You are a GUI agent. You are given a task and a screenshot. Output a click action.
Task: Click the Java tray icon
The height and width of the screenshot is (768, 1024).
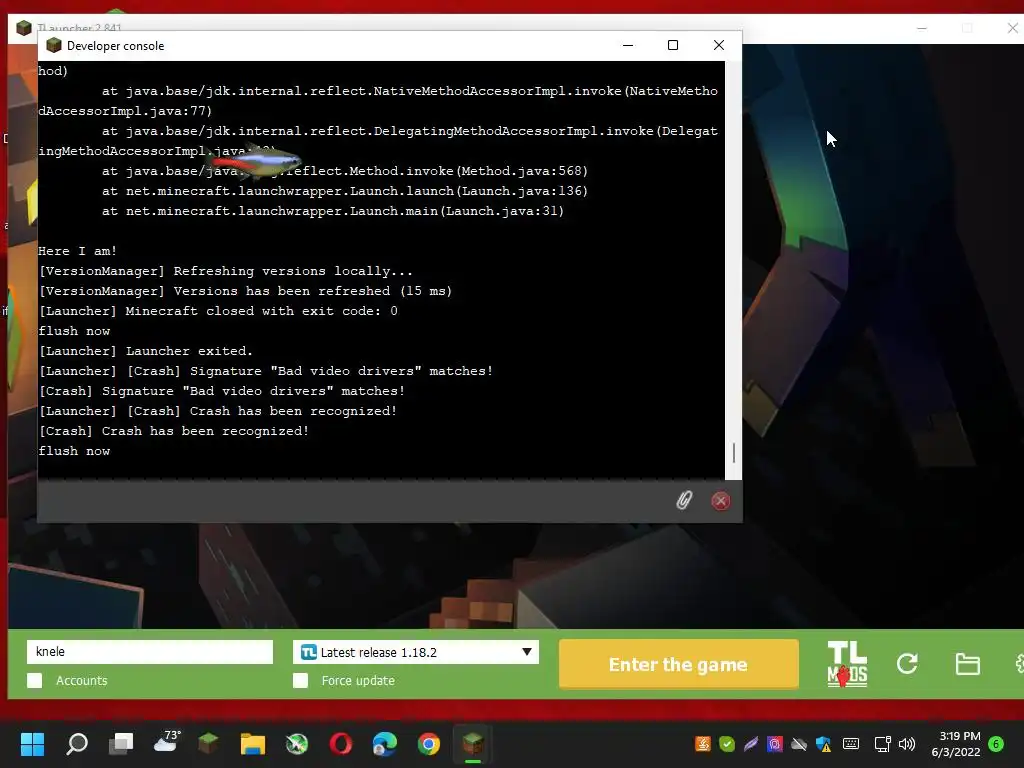(x=703, y=744)
